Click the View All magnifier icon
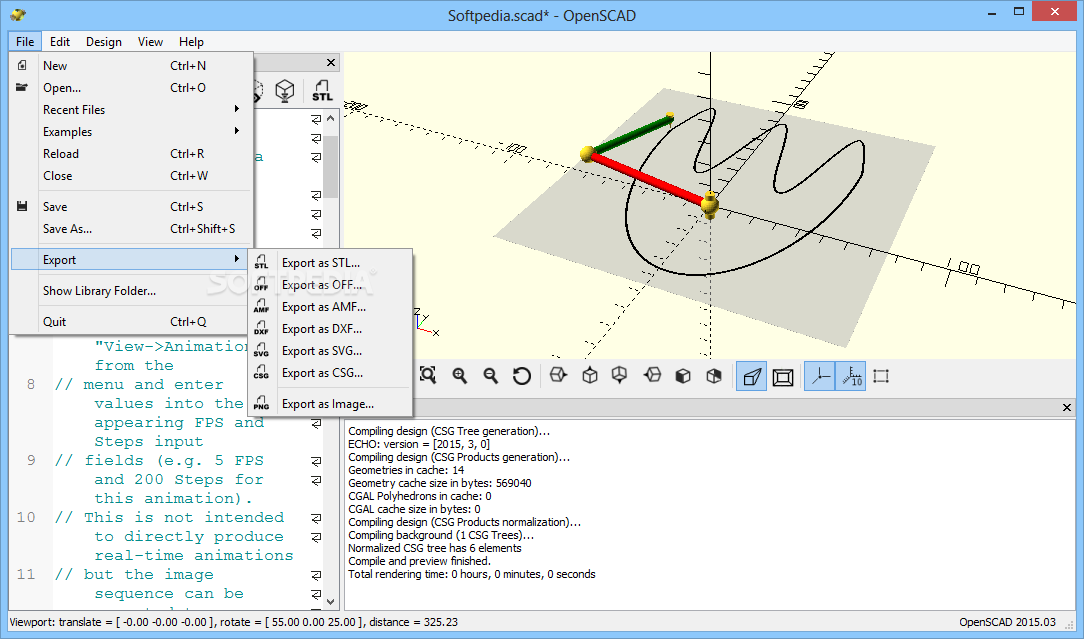The height and width of the screenshot is (639, 1084). (x=428, y=376)
